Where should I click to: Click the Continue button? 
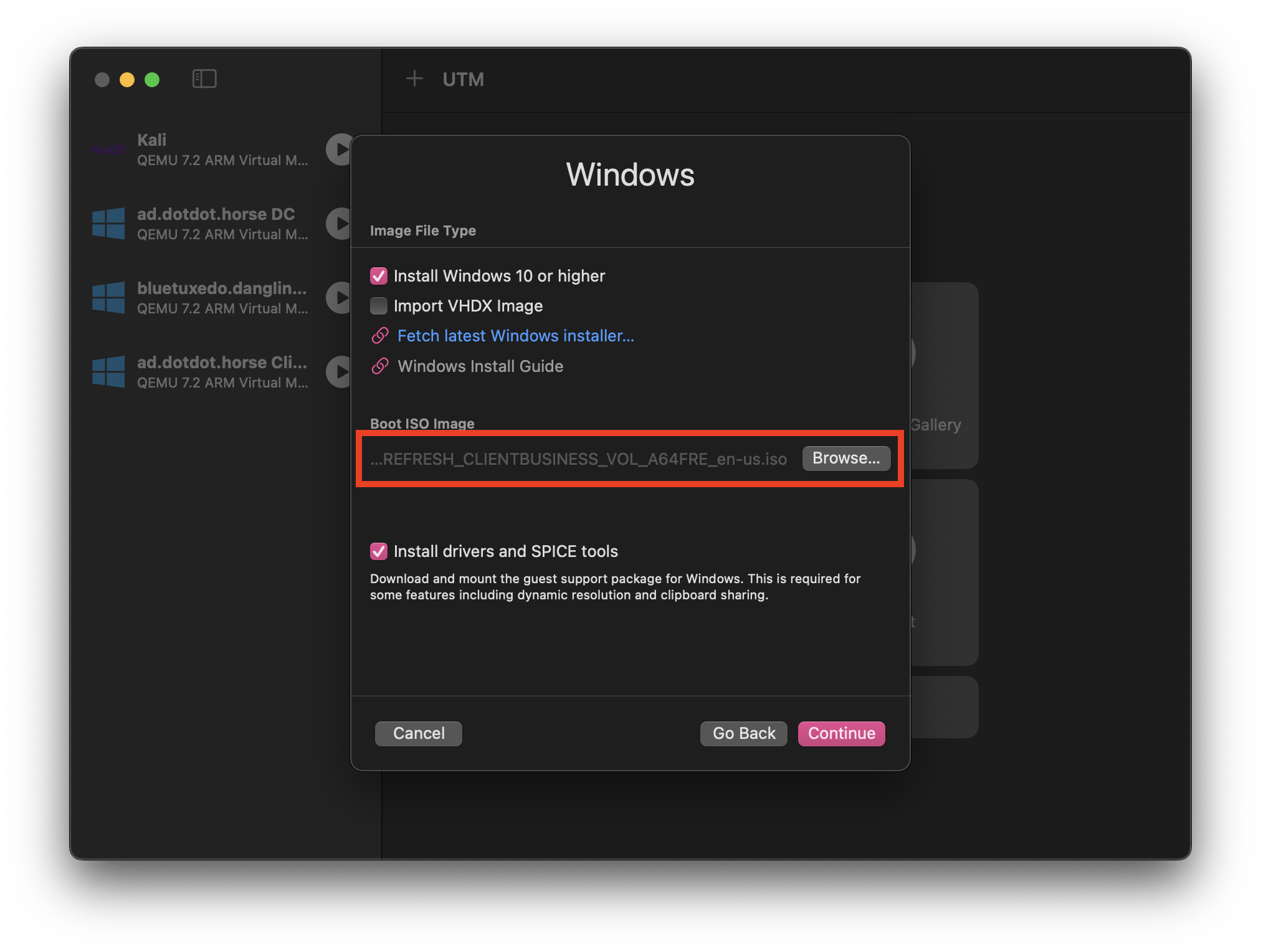[x=842, y=733]
